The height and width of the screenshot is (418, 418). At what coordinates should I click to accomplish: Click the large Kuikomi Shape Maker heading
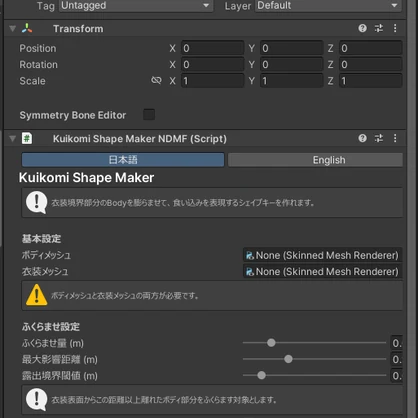(x=86, y=178)
